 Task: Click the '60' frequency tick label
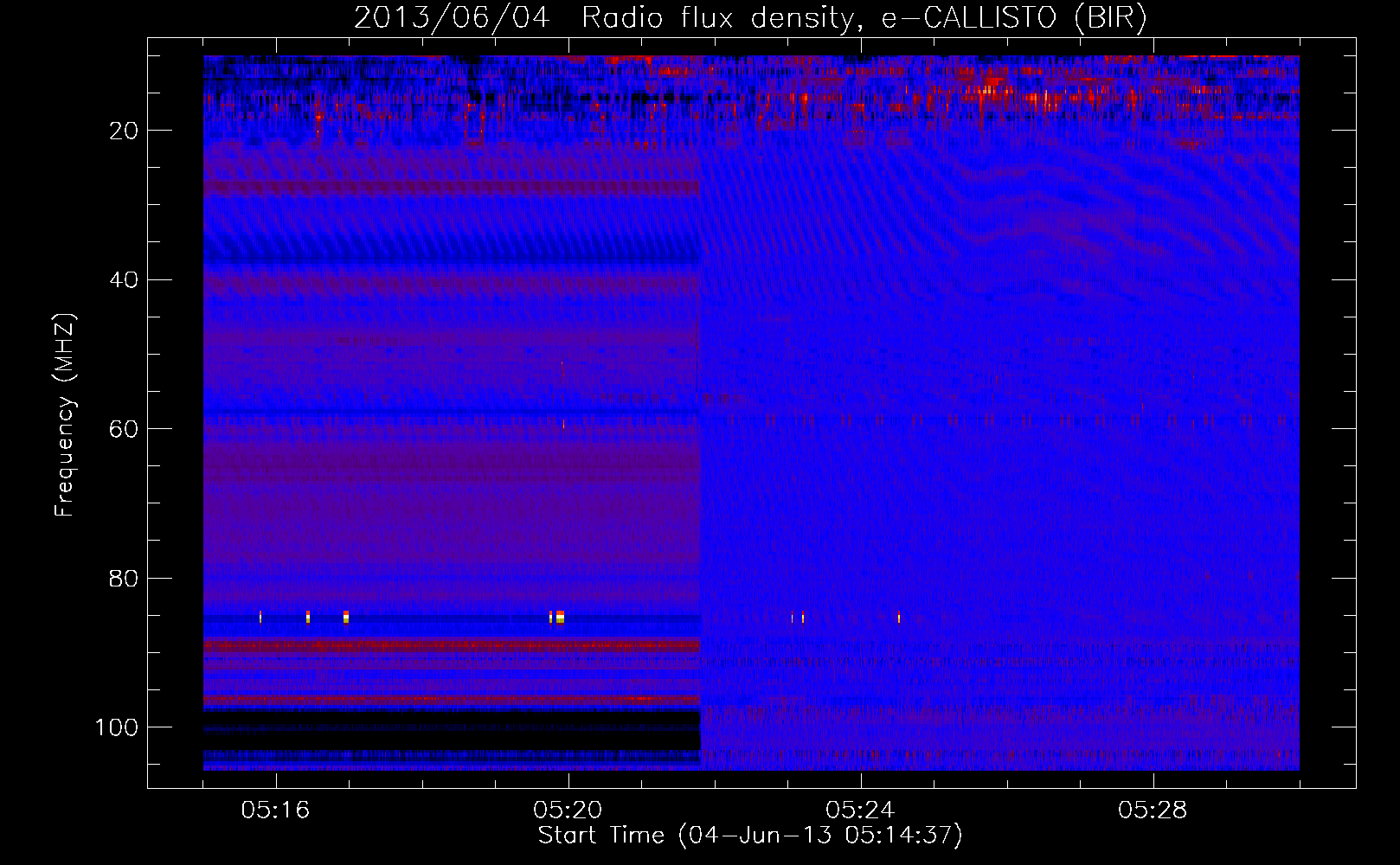[125, 429]
